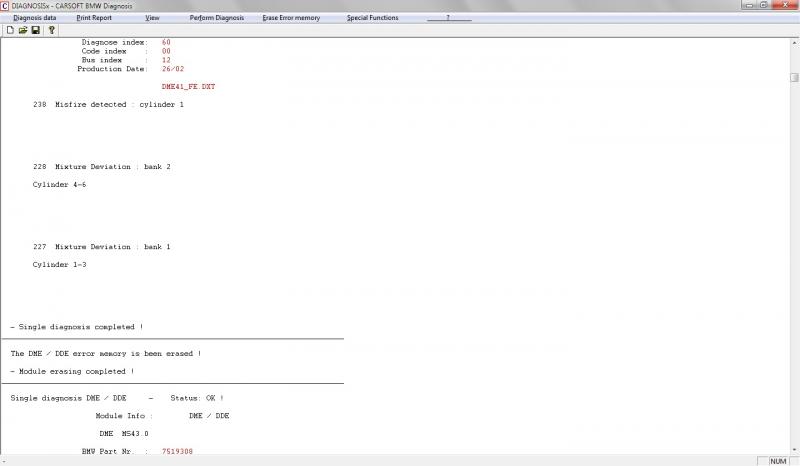800x466 pixels.
Task: Click the Open folder toolbar icon
Action: coord(22,30)
